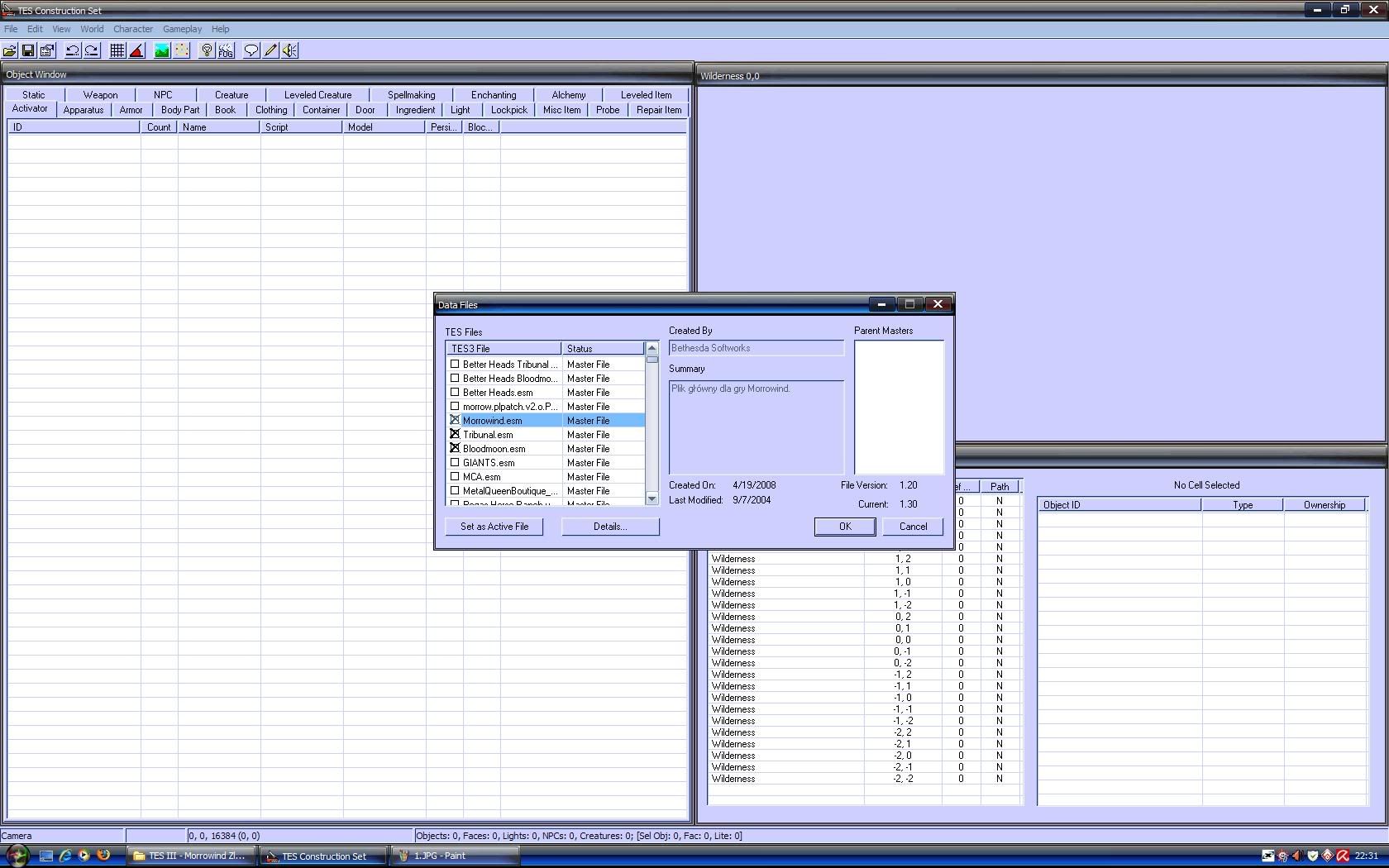Open the Gameplay menu
The image size is (1389, 868).
(182, 29)
